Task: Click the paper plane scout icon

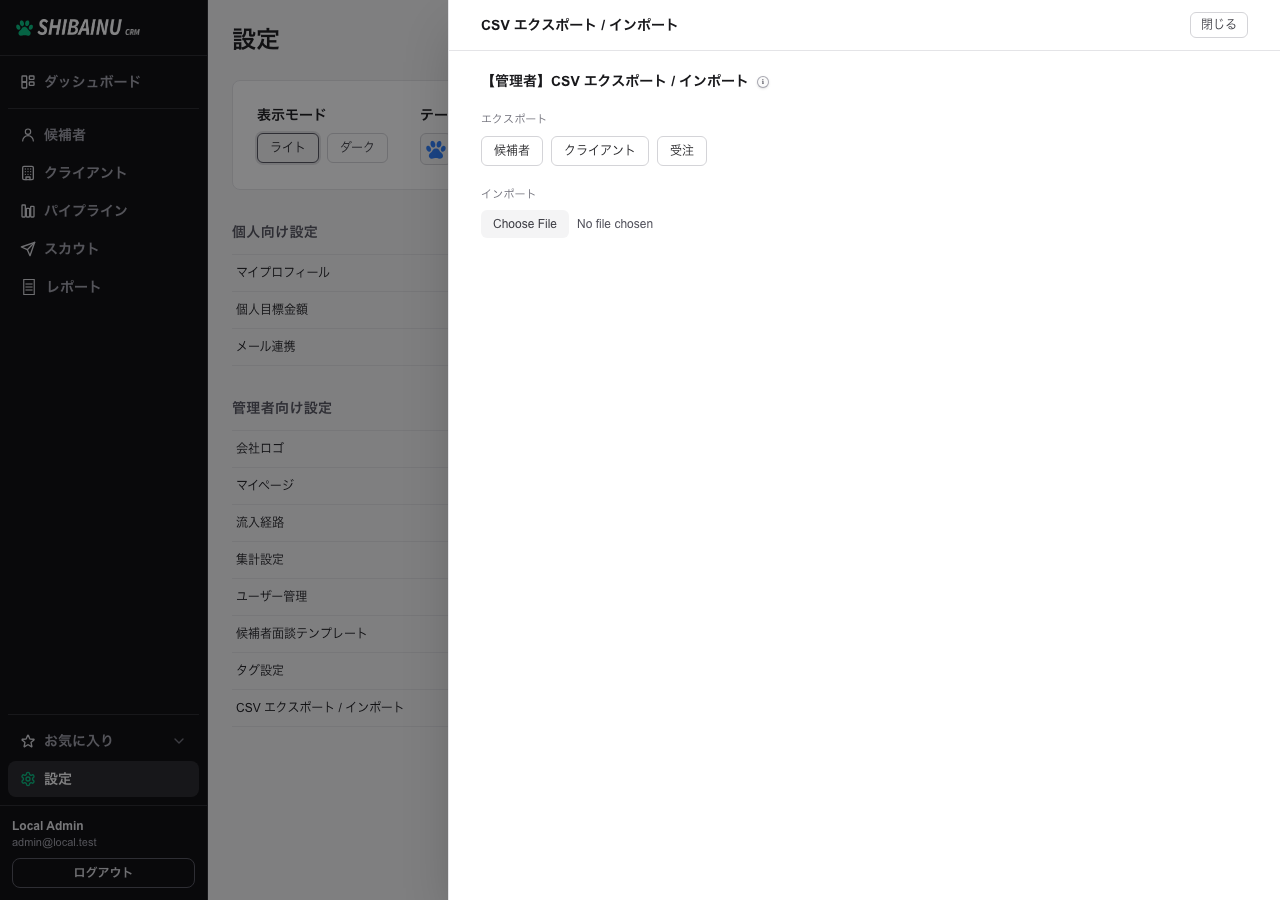Action: click(x=28, y=248)
